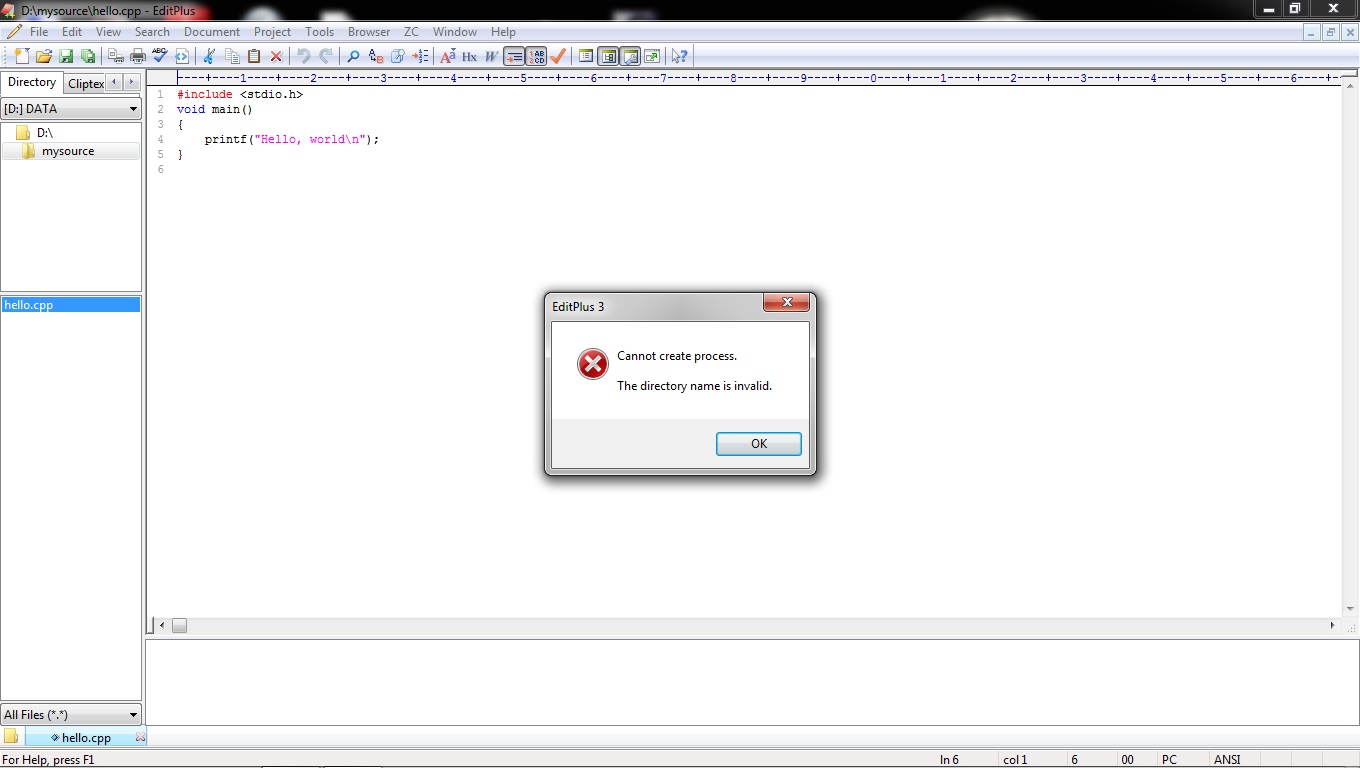Click the ANSI encoding status bar entry

1227,760
